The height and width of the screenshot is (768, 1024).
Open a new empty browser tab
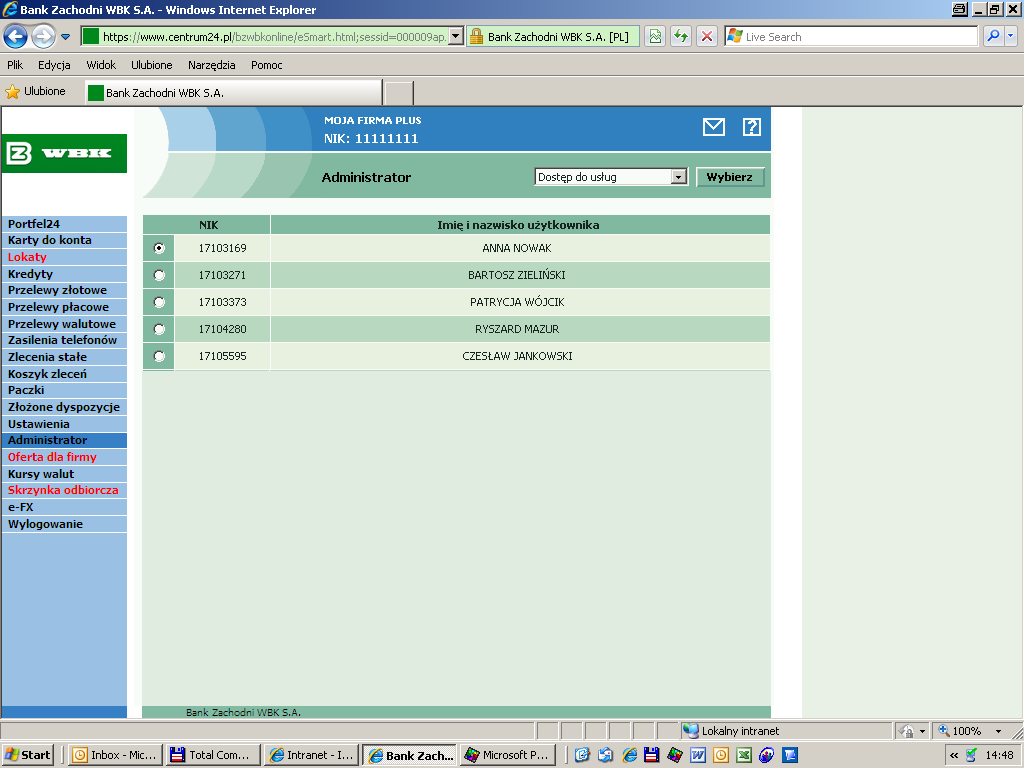tap(398, 93)
